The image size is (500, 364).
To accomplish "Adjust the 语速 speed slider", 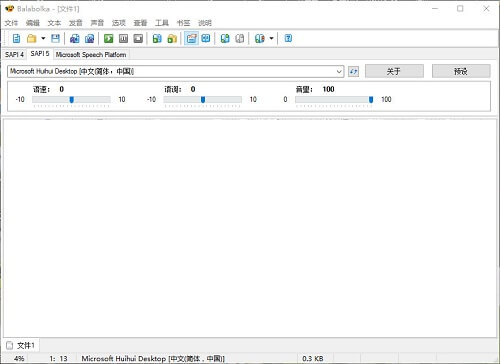I will click(71, 99).
